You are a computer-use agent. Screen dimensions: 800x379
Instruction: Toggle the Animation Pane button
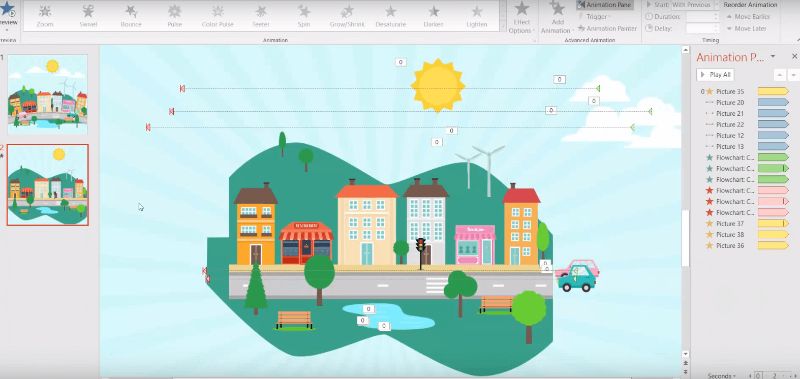pyautogui.click(x=605, y=5)
